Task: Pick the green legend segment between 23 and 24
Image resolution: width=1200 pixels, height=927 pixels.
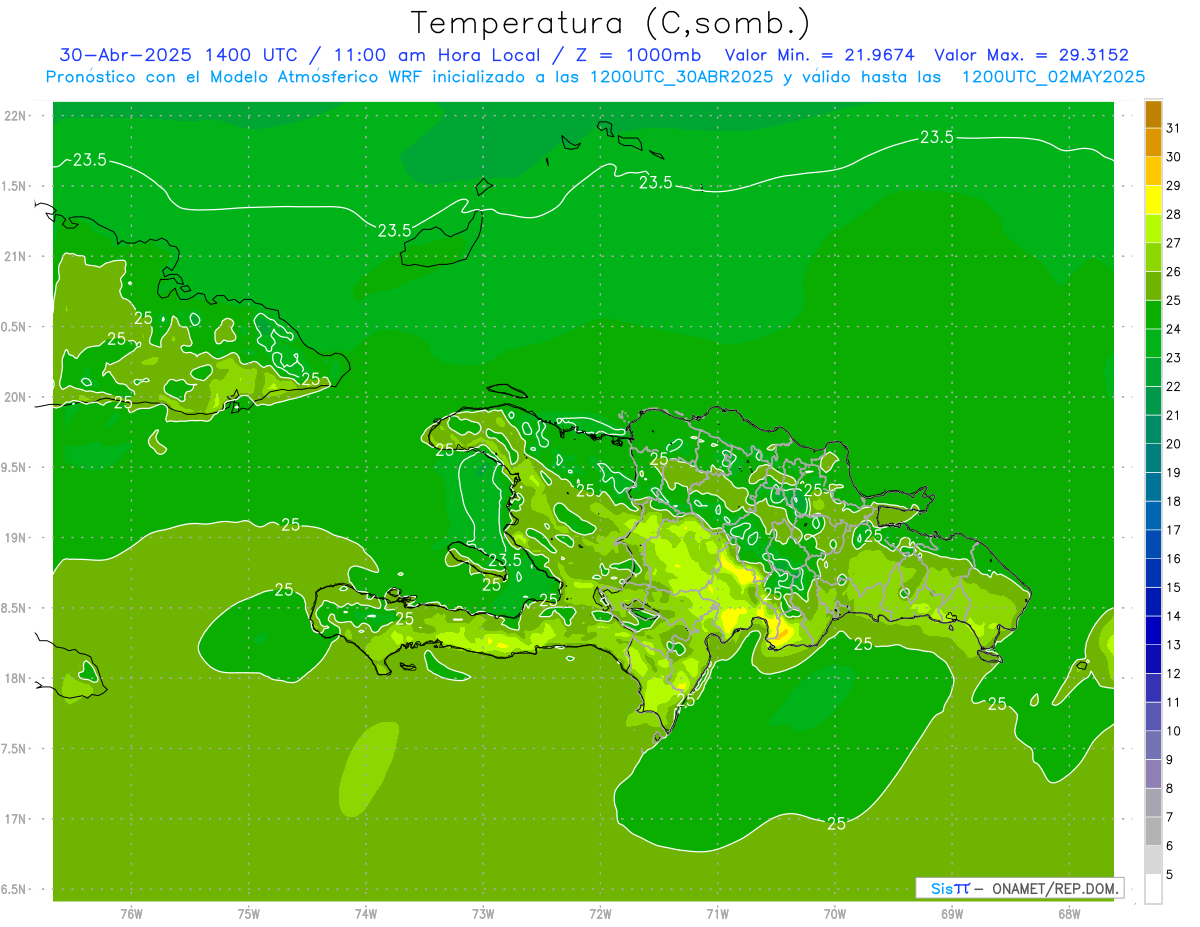Action: pyautogui.click(x=1153, y=344)
